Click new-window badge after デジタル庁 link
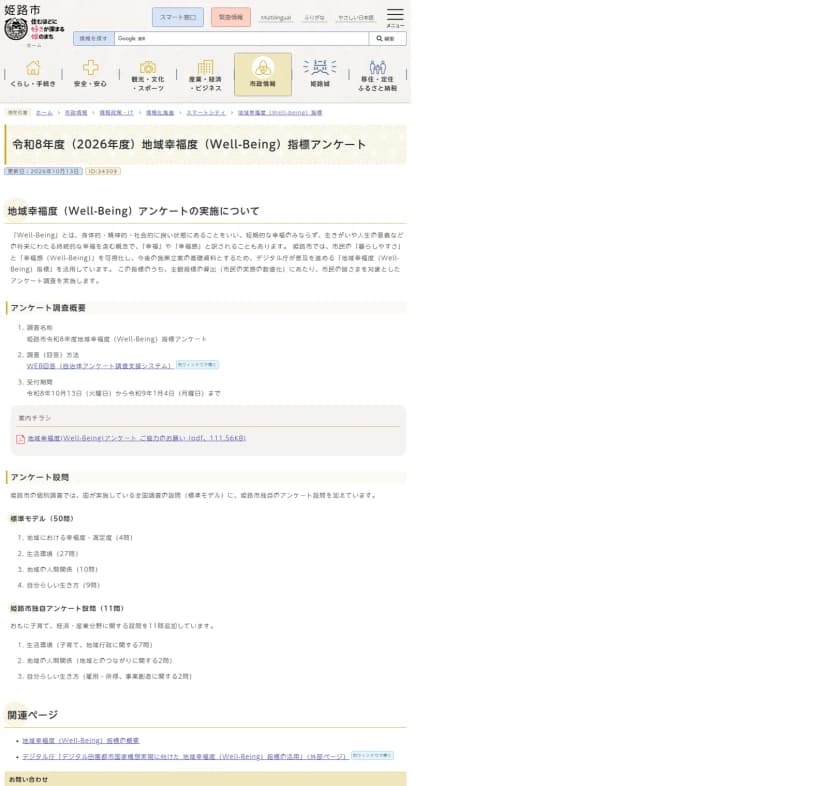The image size is (828, 786). (372, 755)
